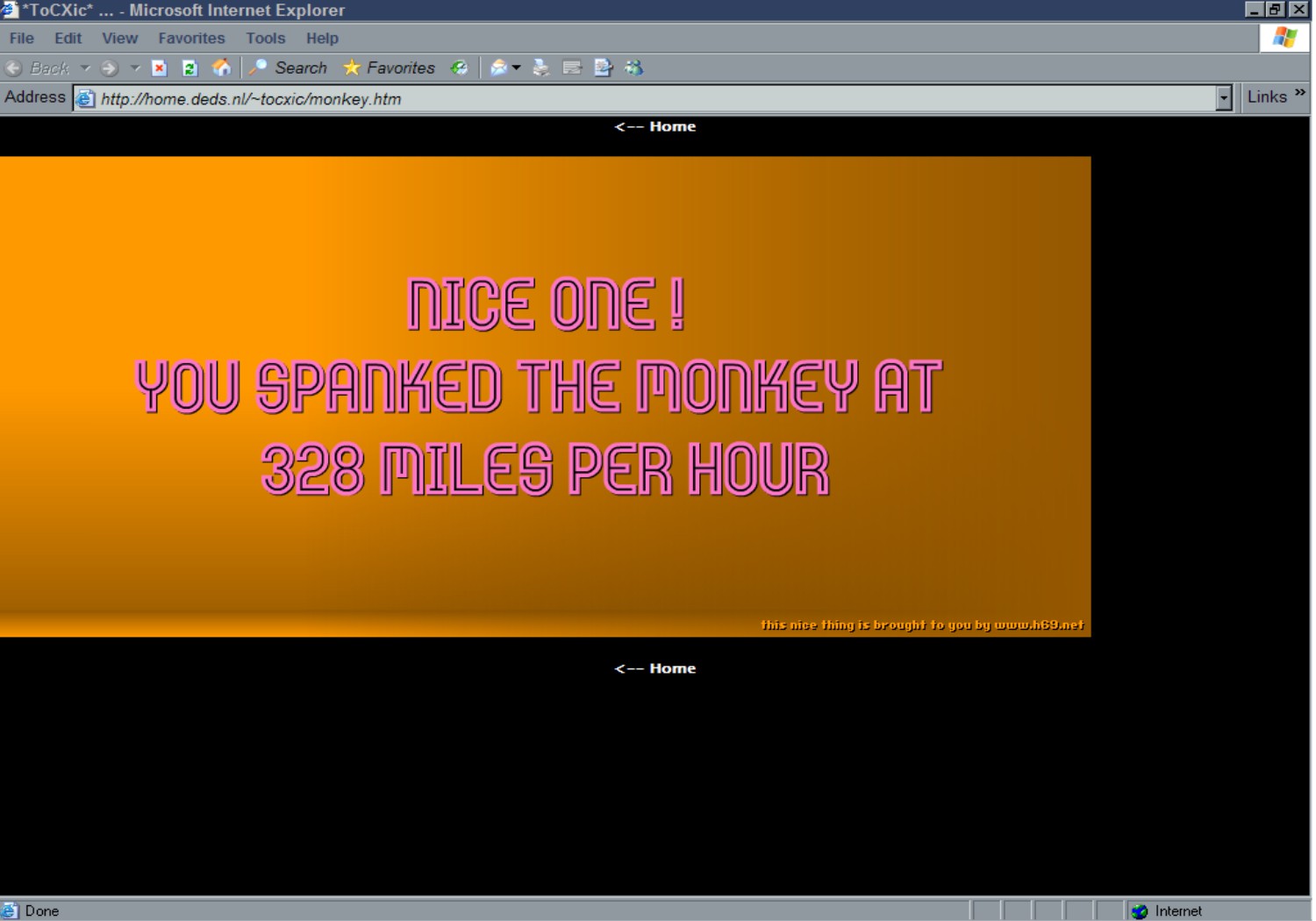
Task: Click the Stop loading toolbar icon
Action: [x=159, y=68]
